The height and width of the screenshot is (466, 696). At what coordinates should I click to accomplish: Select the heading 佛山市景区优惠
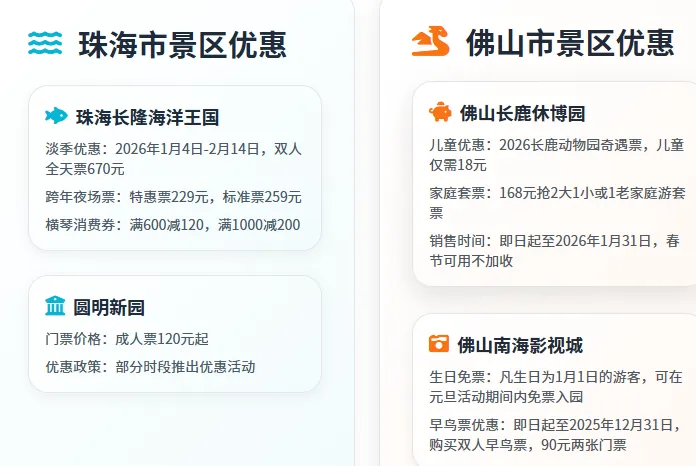coord(570,43)
